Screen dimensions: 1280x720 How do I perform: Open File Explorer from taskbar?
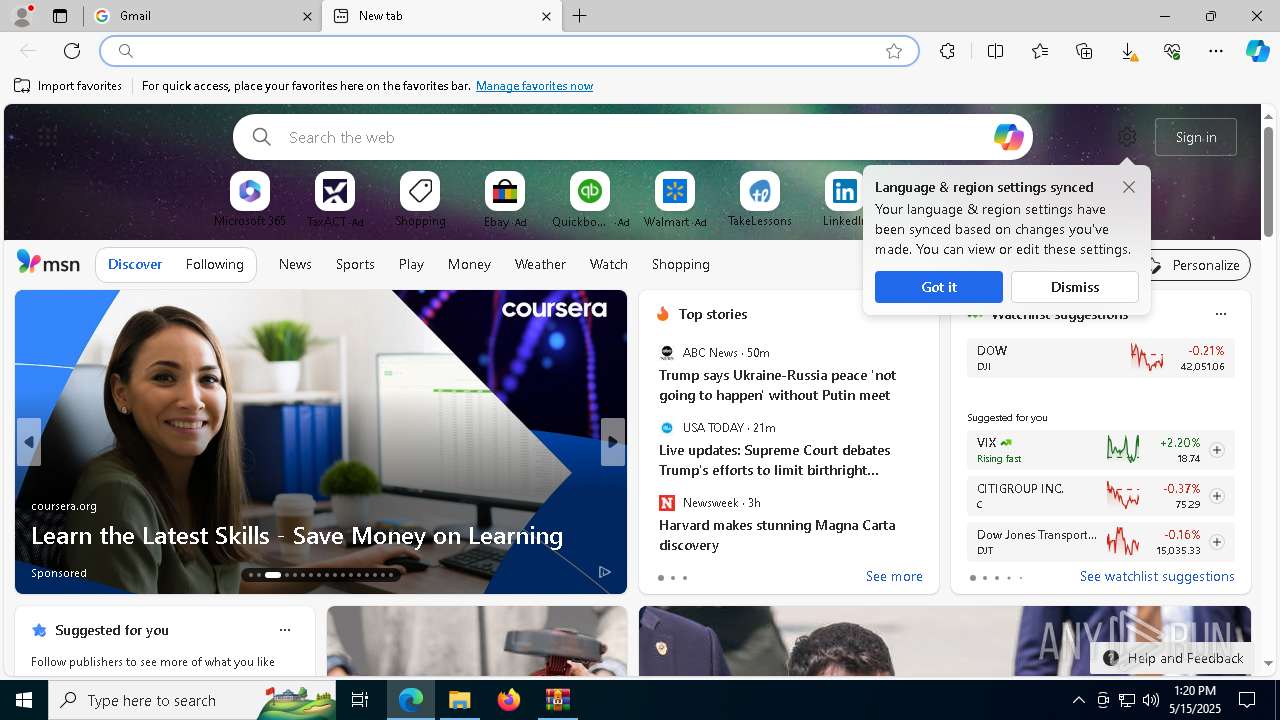(x=459, y=700)
